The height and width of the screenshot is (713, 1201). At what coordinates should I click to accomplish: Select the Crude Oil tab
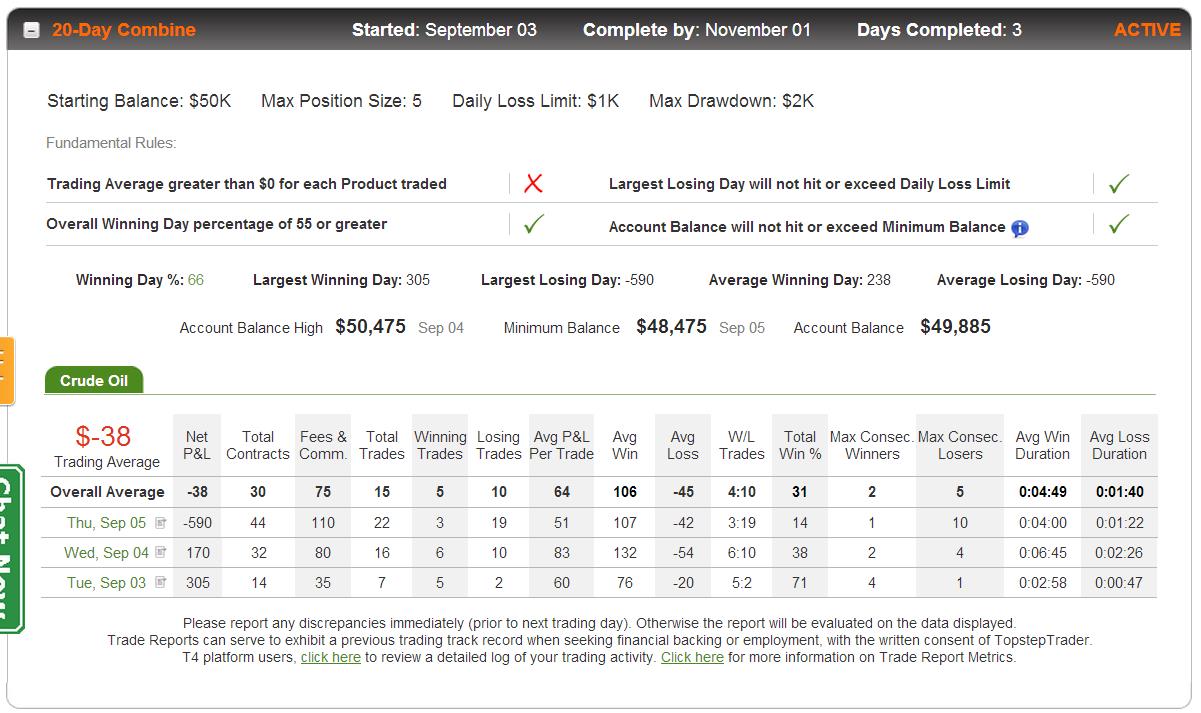pos(94,381)
